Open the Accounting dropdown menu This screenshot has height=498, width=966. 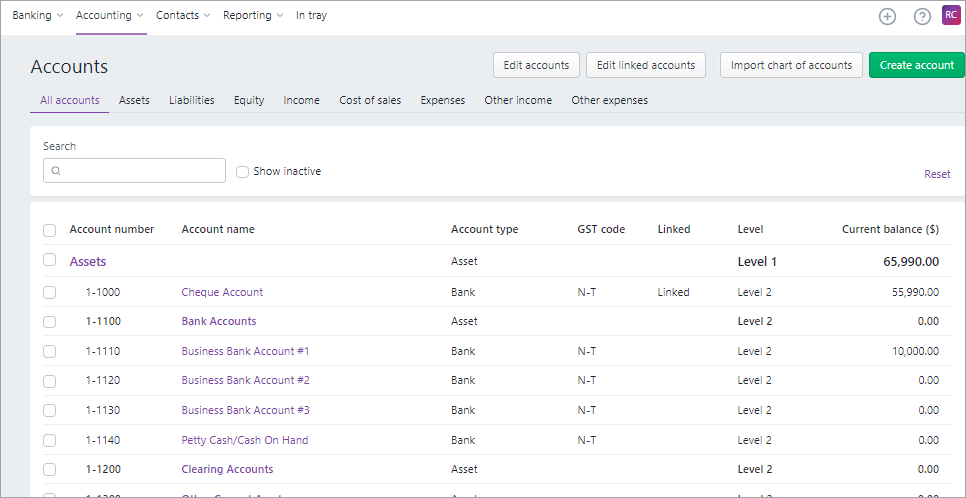click(110, 16)
